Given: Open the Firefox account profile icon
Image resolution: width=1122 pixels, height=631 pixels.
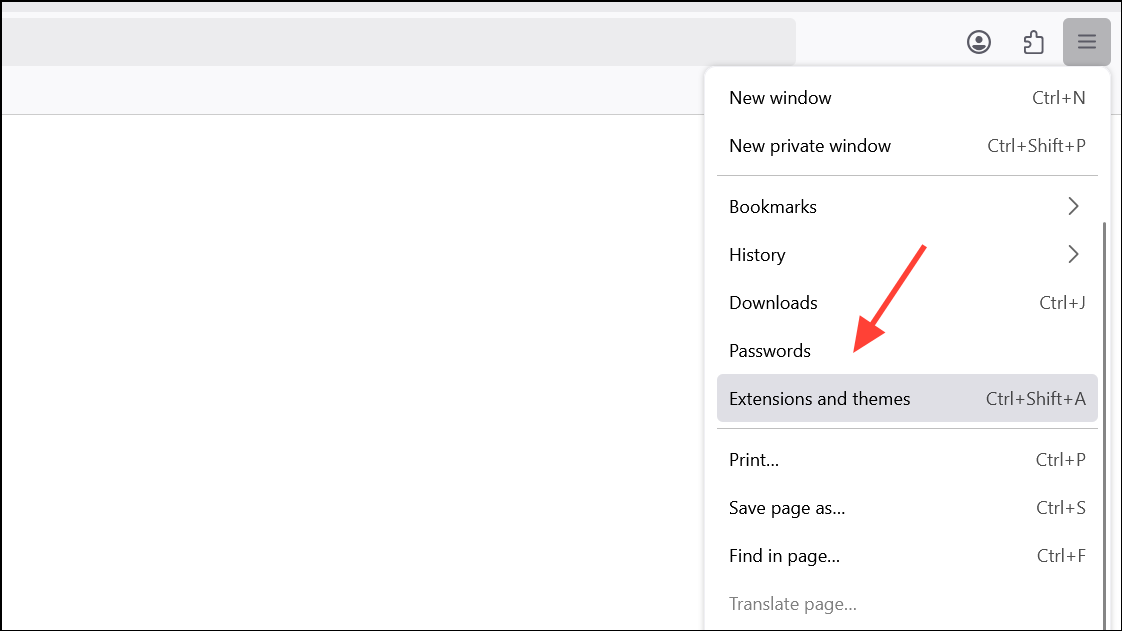Looking at the screenshot, I should pyautogui.click(x=978, y=42).
